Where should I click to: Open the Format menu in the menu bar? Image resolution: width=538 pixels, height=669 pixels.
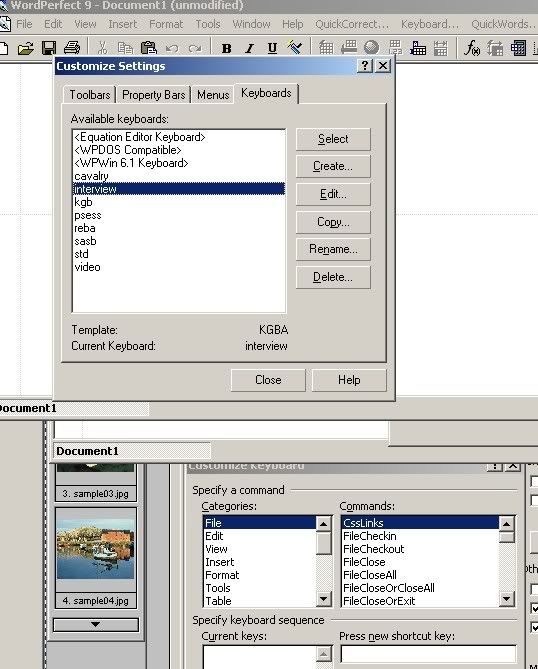click(x=166, y=24)
